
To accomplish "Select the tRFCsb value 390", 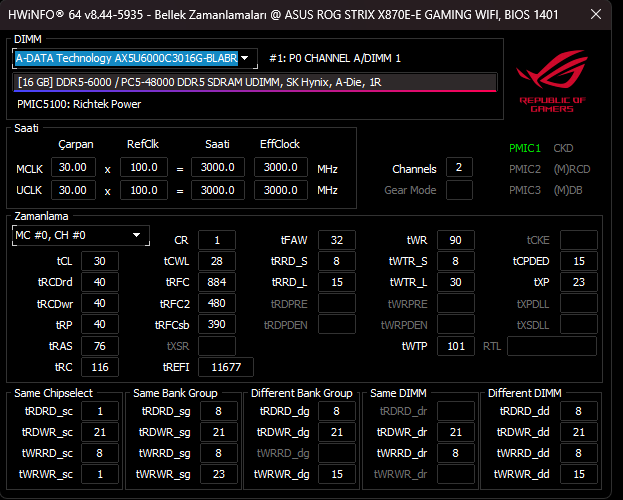I will click(x=217, y=324).
